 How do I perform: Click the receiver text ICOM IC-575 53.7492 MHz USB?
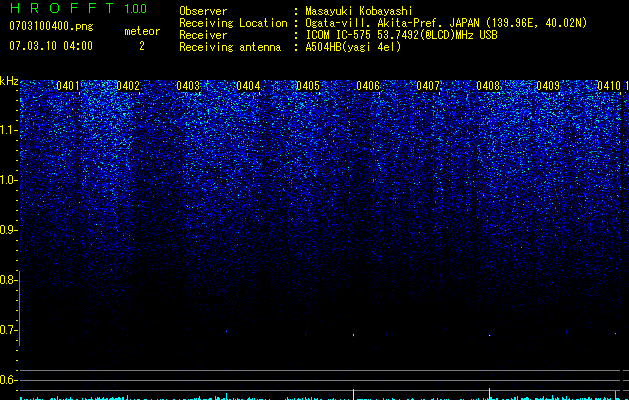401,35
